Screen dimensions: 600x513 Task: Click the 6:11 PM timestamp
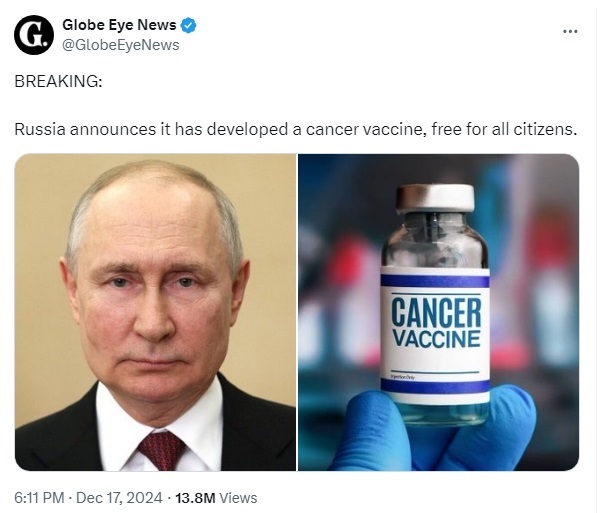[39, 498]
